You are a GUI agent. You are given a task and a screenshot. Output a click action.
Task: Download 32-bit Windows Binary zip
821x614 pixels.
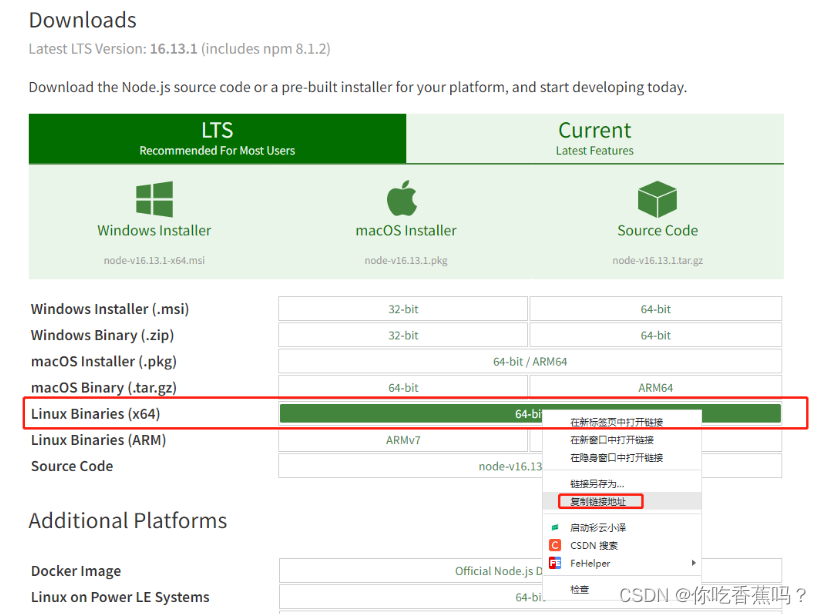(x=403, y=334)
